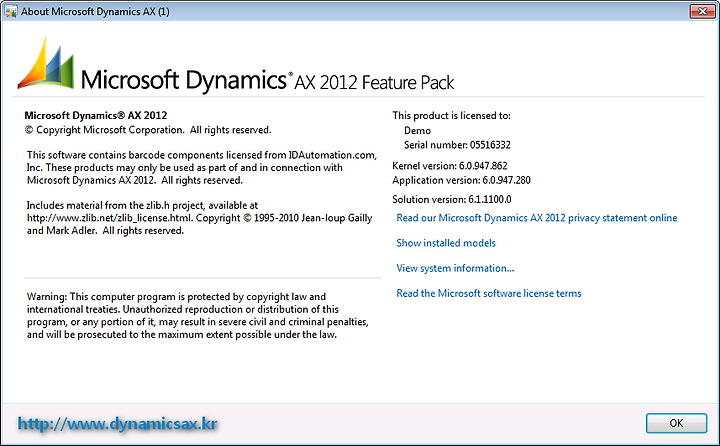Image resolution: width=720 pixels, height=446 pixels.
Task: Click Show installed models link
Action: coord(446,243)
